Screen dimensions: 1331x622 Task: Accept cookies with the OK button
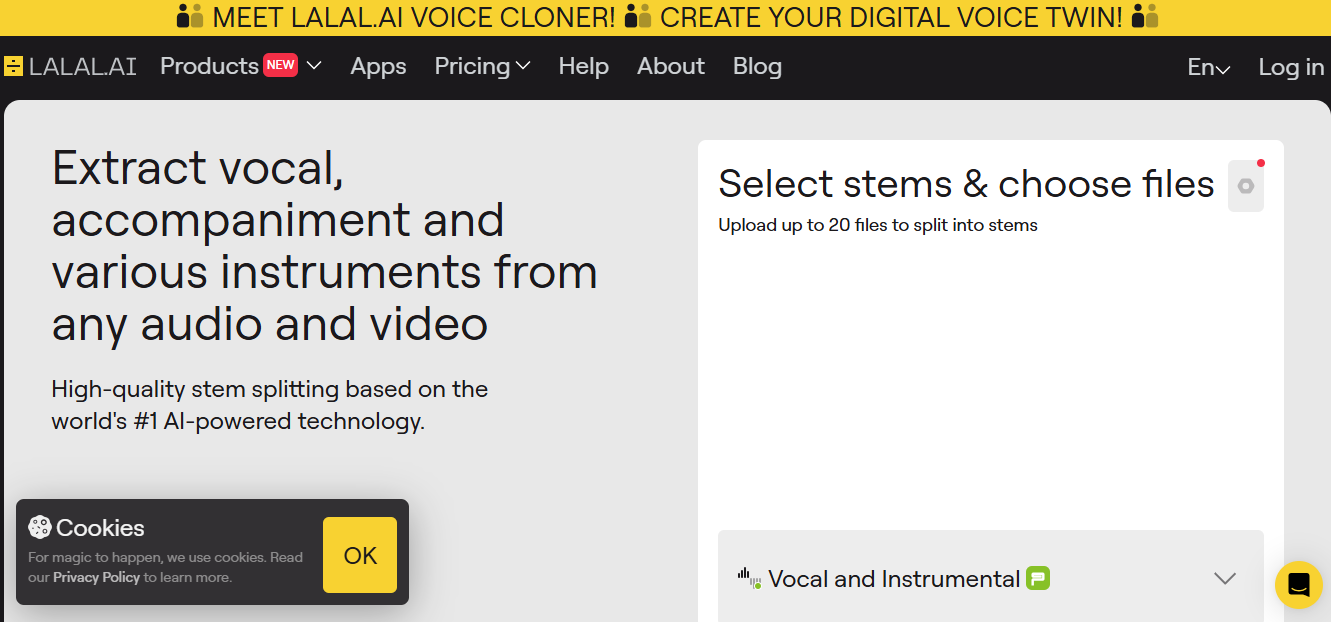(x=360, y=555)
